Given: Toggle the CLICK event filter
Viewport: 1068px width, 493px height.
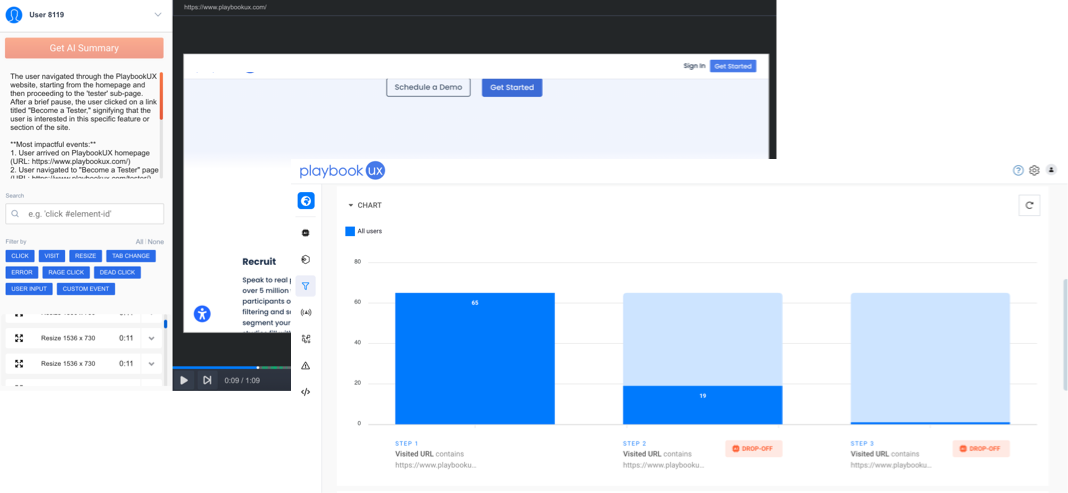Looking at the screenshot, I should pyautogui.click(x=20, y=256).
